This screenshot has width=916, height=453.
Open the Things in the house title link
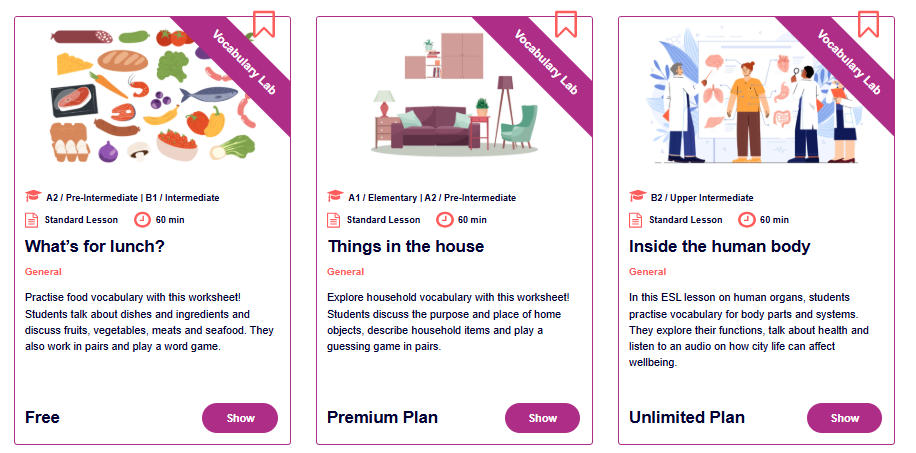406,246
